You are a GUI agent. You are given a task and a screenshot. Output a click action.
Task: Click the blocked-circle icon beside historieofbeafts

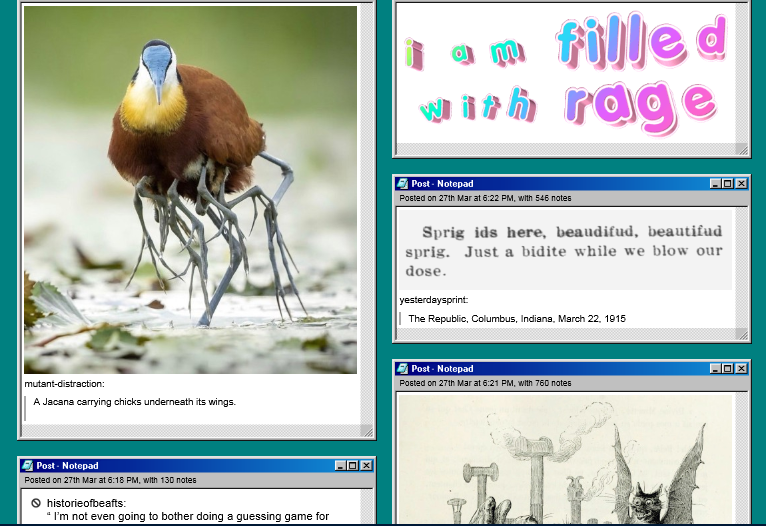click(36, 503)
